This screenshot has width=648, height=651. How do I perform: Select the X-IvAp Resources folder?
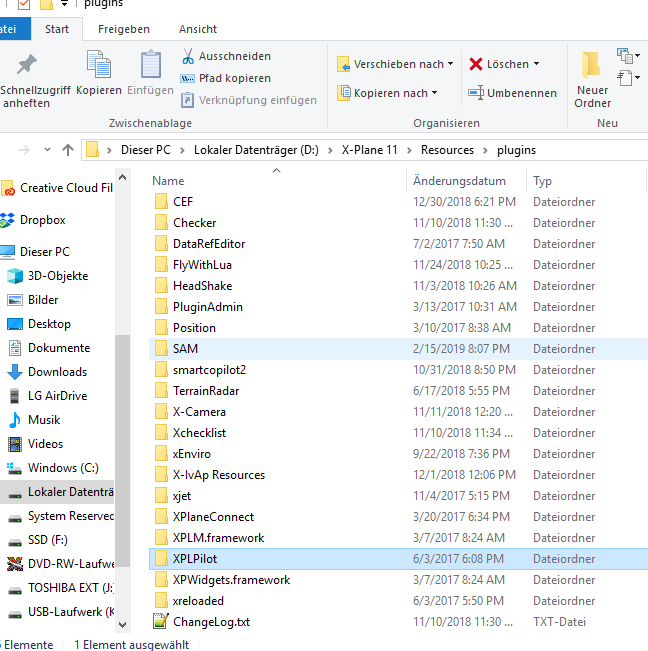coord(398,475)
